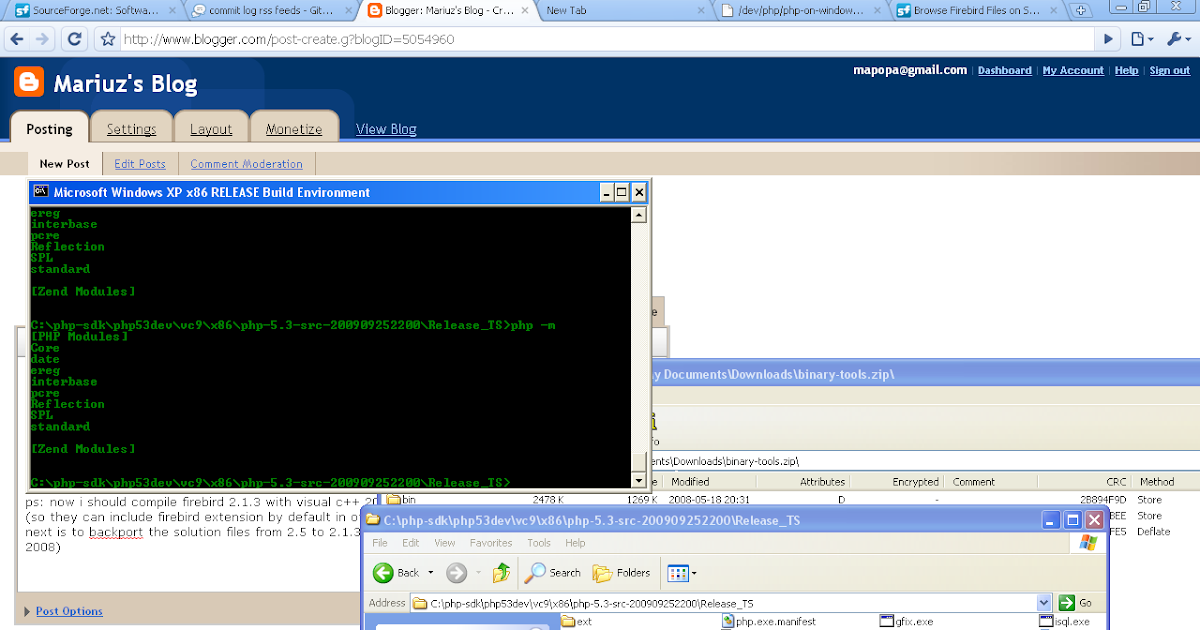Click the Blogger logo icon
1200x630 pixels.
pos(27,80)
